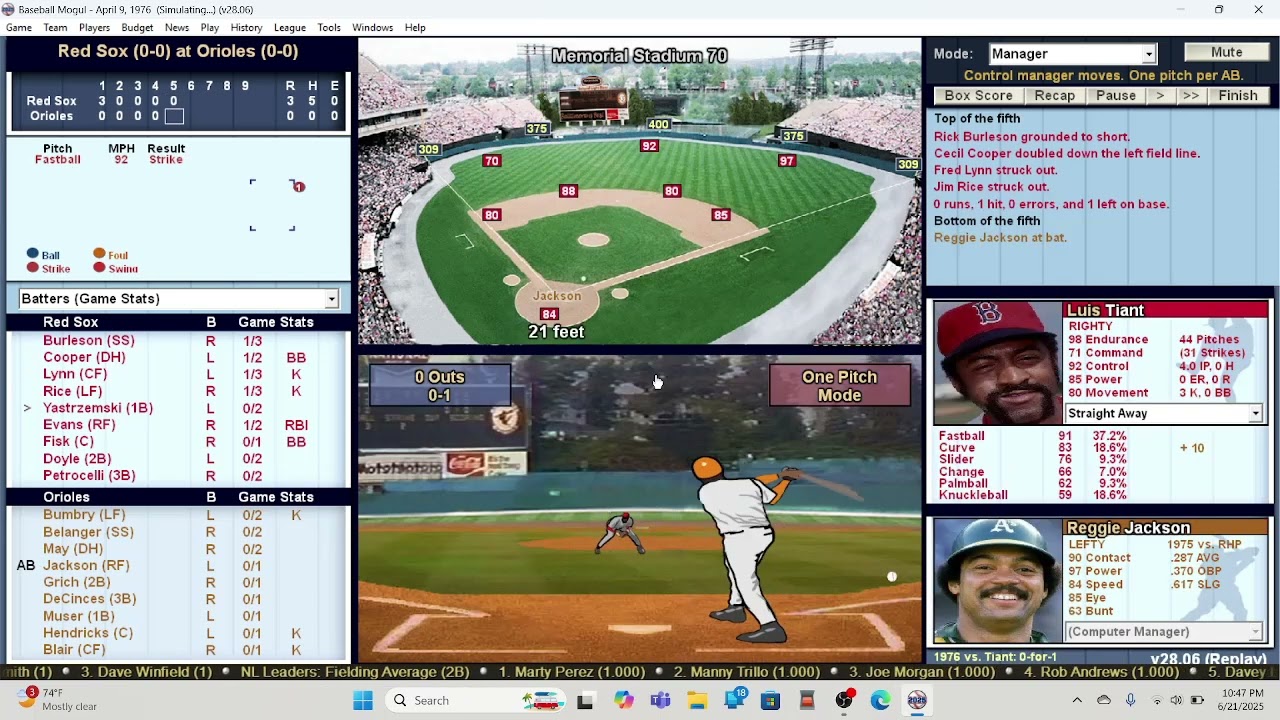The width and height of the screenshot is (1280, 720).
Task: Launch Copilot from the taskbar
Action: coord(624,700)
